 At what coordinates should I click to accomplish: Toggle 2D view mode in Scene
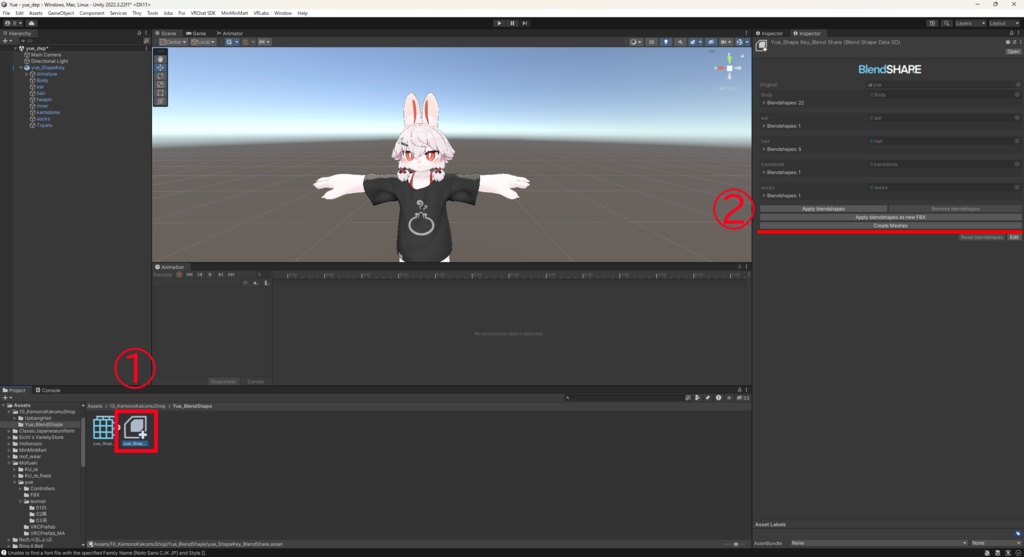pos(651,42)
